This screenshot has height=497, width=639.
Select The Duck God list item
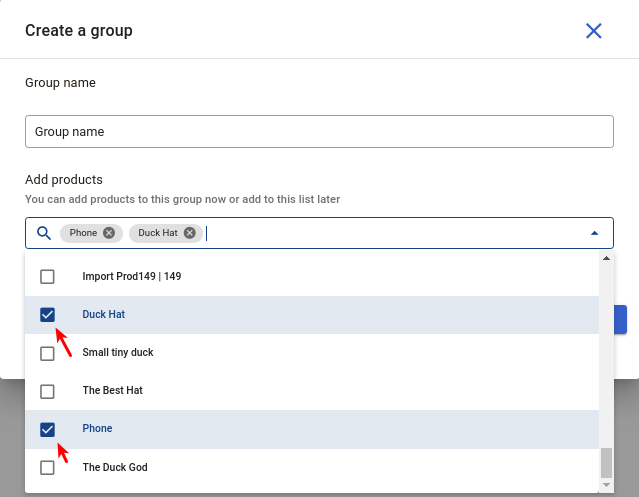tap(312, 467)
